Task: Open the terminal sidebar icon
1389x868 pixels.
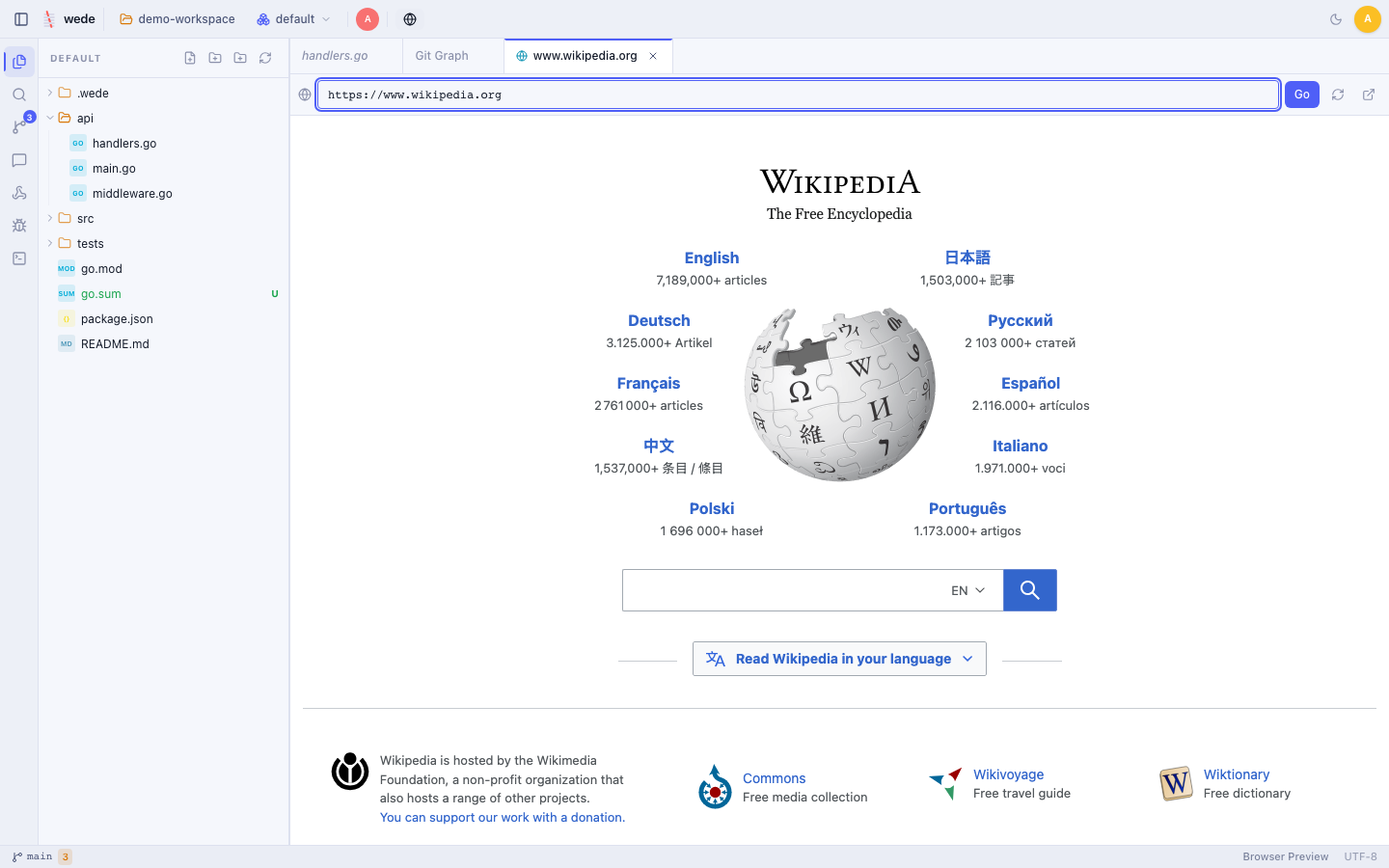Action: pos(19,258)
